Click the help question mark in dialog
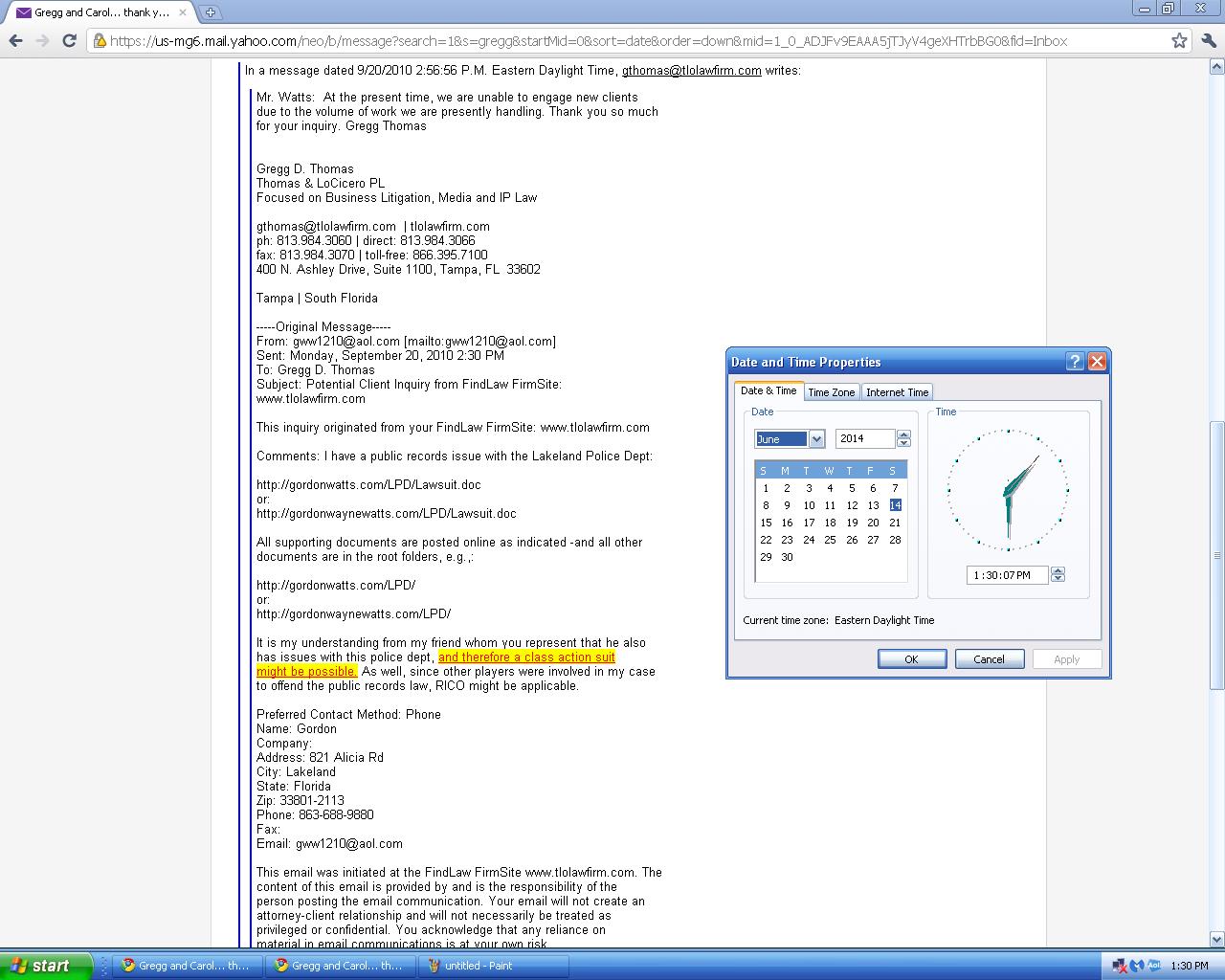 1075,362
